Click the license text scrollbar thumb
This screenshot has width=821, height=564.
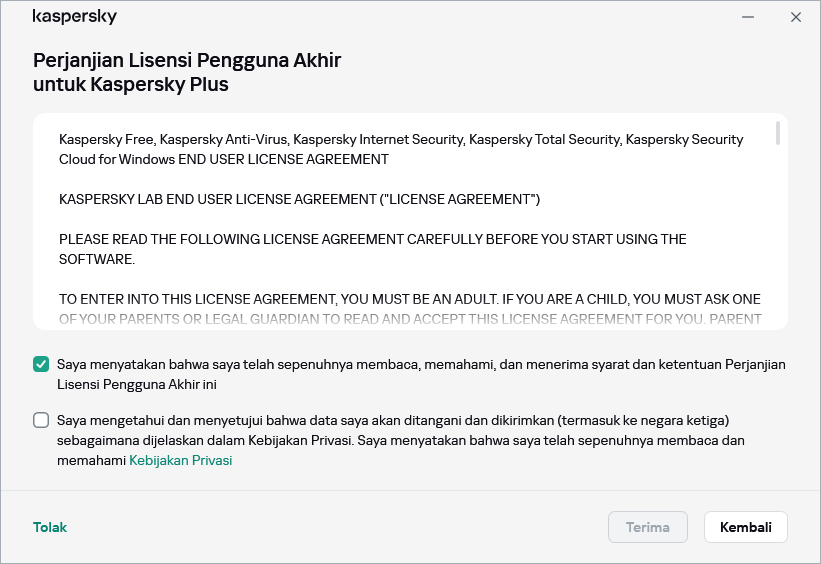point(777,135)
